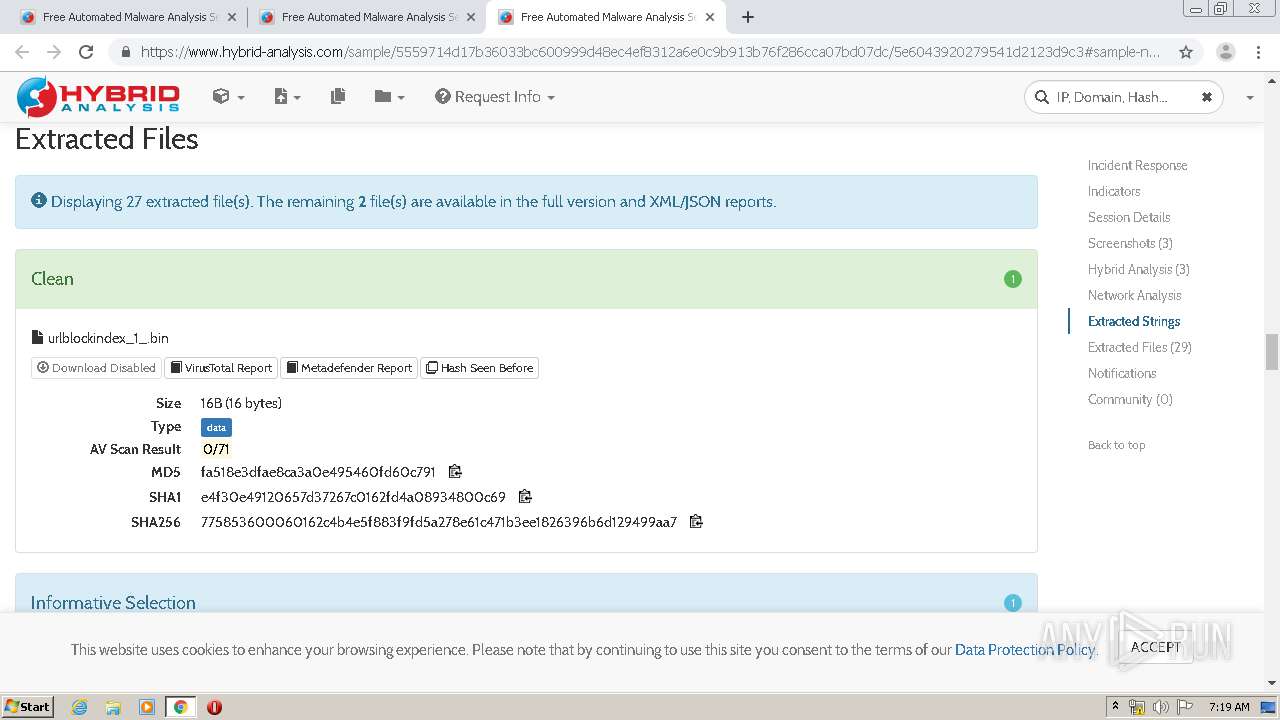The height and width of the screenshot is (720, 1280).
Task: Click the green count badge in Clean
Action: (x=1012, y=279)
